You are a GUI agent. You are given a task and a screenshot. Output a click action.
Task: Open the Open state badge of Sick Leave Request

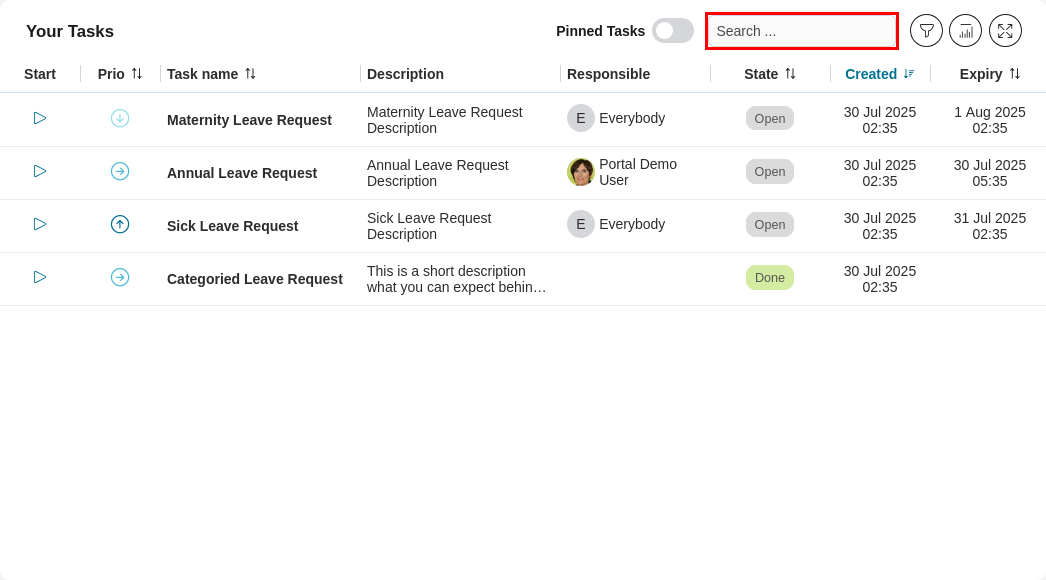pyautogui.click(x=769, y=224)
